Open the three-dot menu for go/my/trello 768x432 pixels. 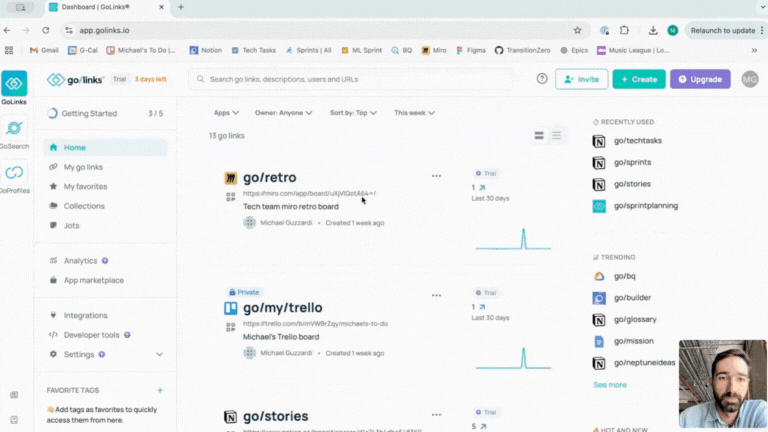pyautogui.click(x=436, y=295)
